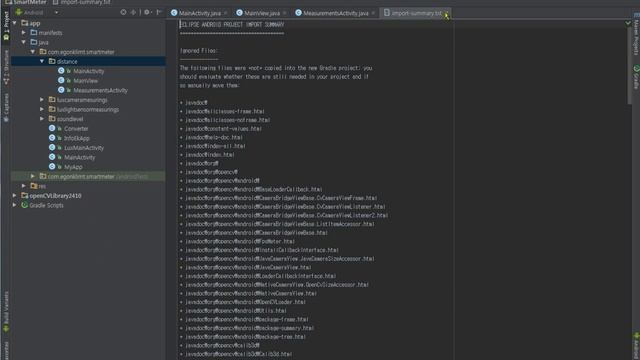Click the manifests folder icon

pos(34,32)
